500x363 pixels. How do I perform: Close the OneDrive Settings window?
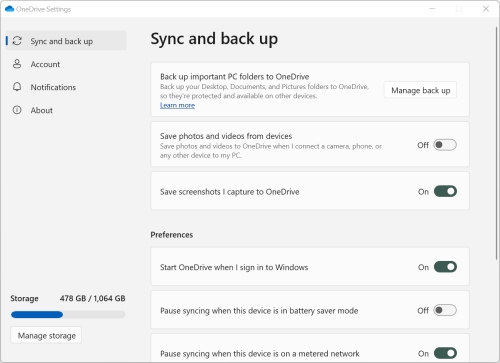coord(486,9)
